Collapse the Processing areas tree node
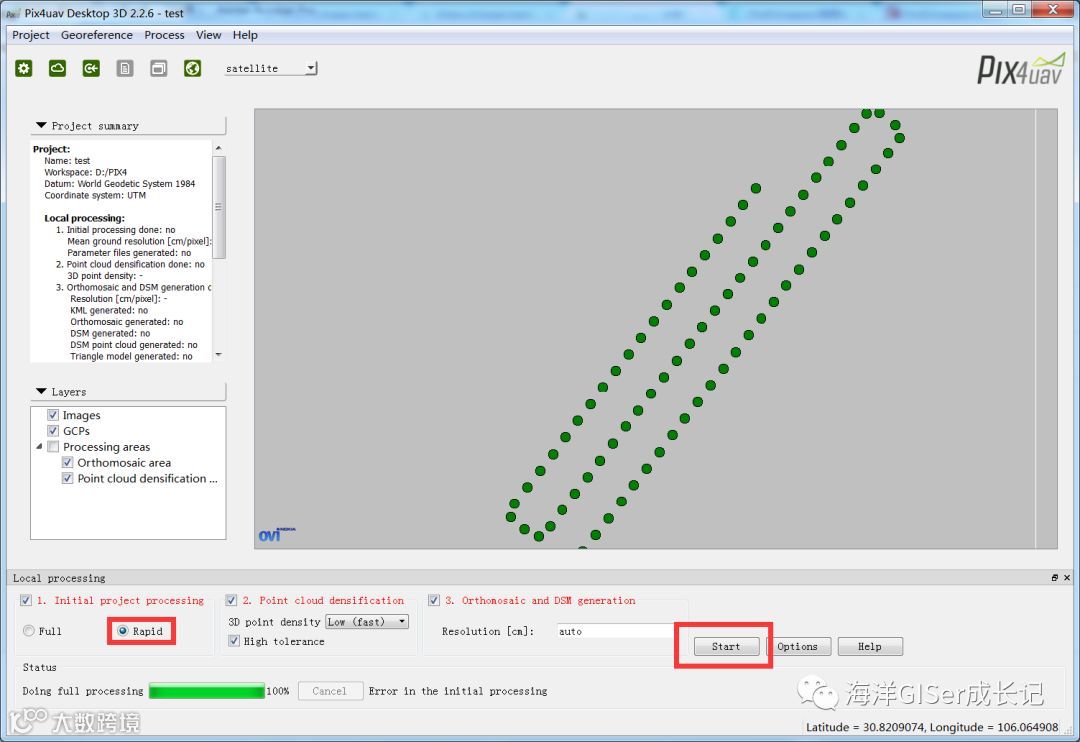Viewport: 1080px width, 742px height. pyautogui.click(x=39, y=446)
